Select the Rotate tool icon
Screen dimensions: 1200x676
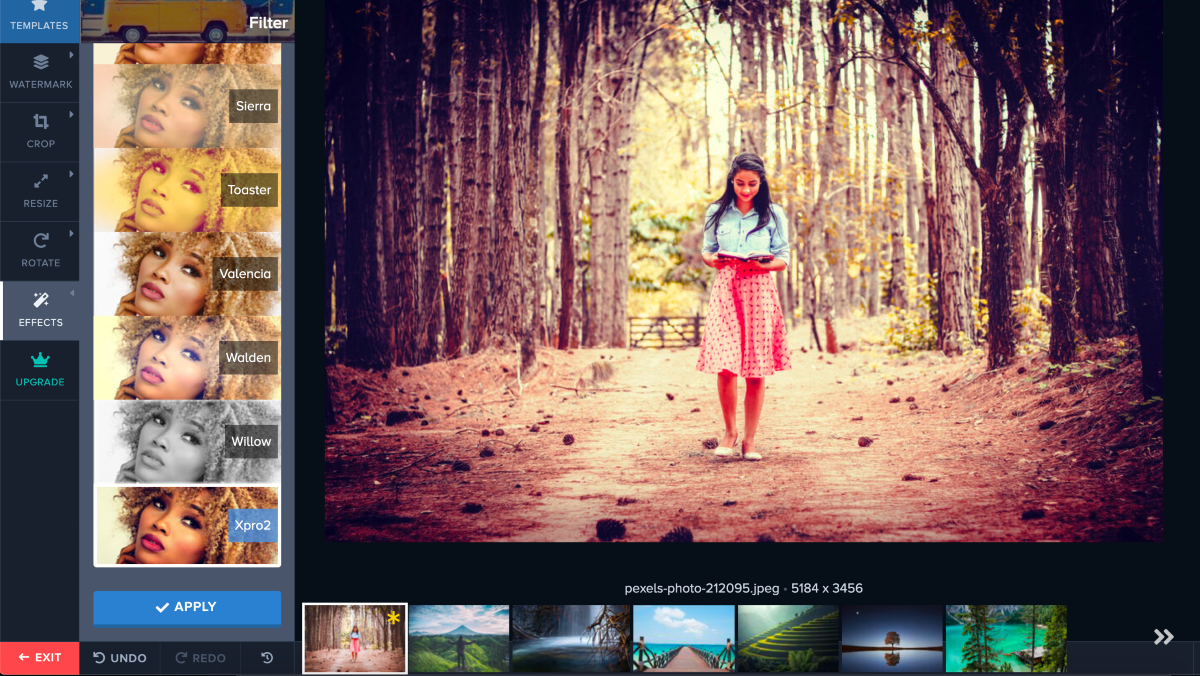[x=40, y=241]
